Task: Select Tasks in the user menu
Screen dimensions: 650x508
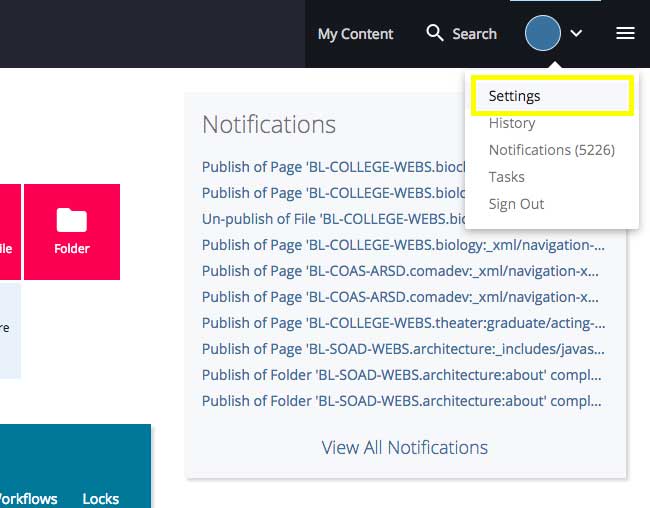Action: (x=506, y=177)
